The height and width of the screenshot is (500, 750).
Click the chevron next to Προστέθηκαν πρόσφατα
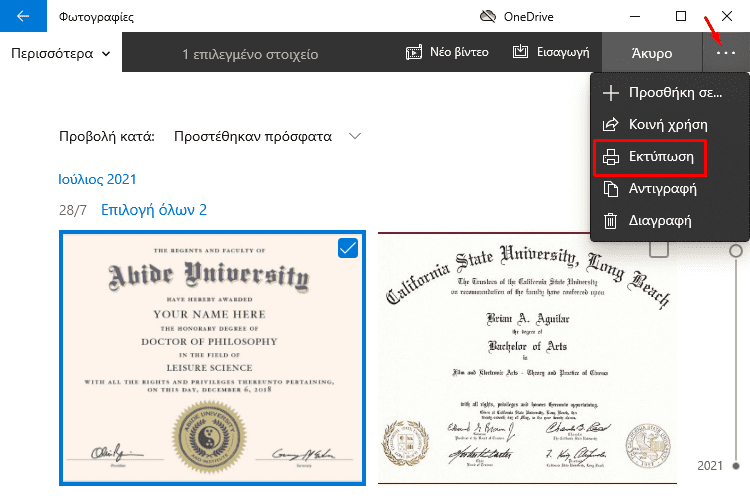(354, 136)
